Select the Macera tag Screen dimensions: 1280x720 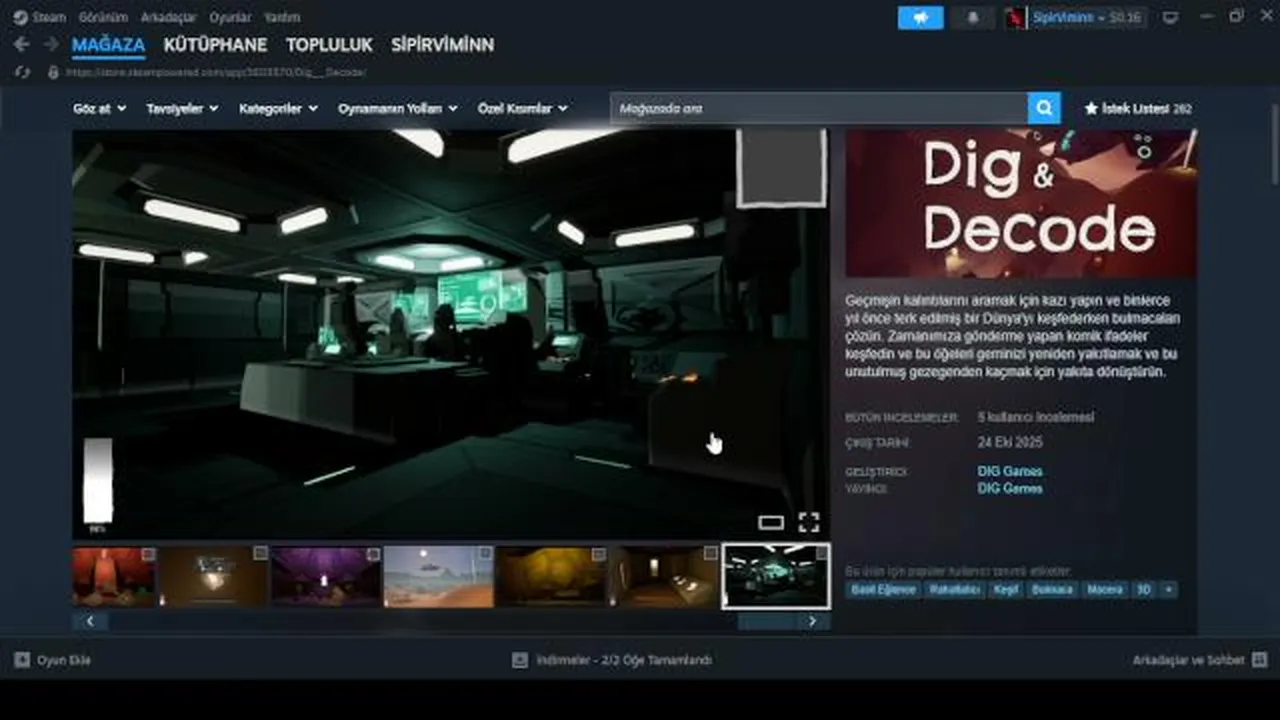tap(1105, 590)
